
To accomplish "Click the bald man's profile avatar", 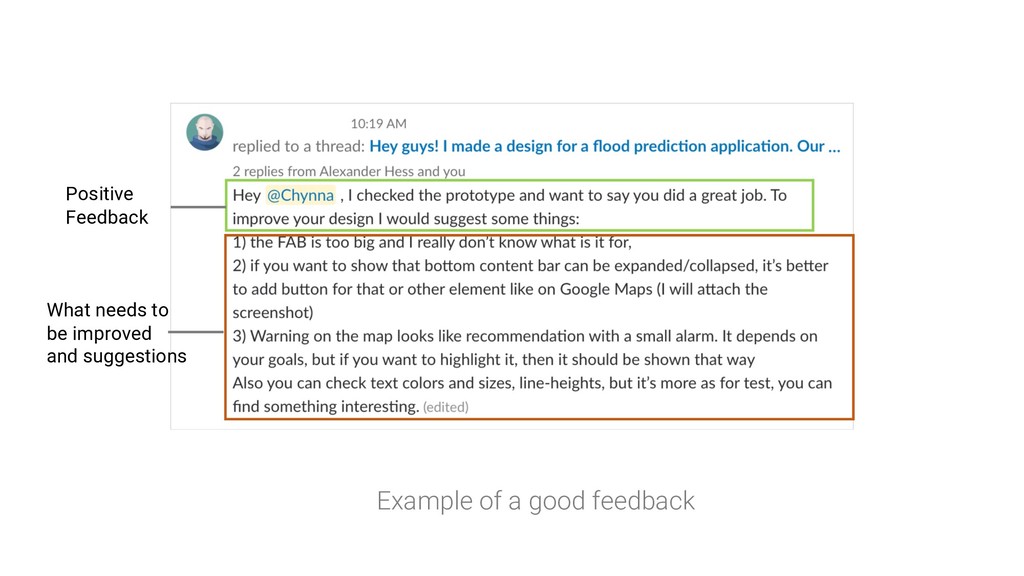I will 204,131.
